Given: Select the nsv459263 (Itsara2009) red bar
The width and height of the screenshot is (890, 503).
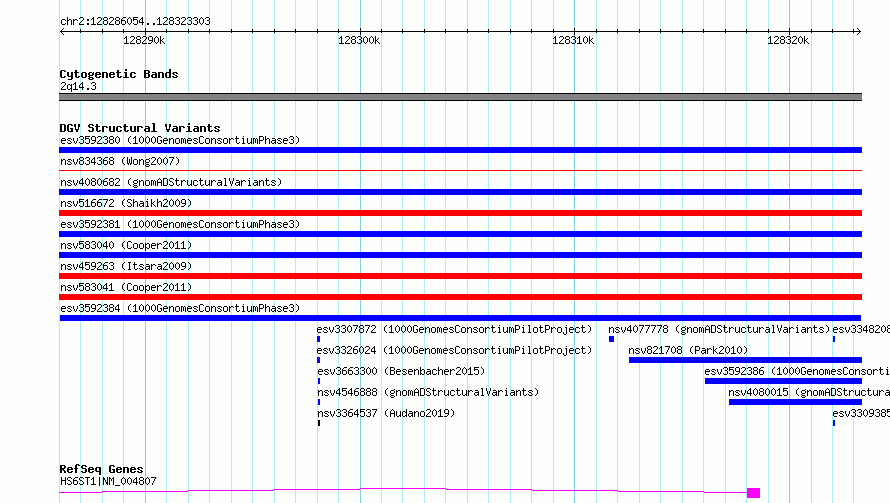Looking at the screenshot, I should point(460,276).
